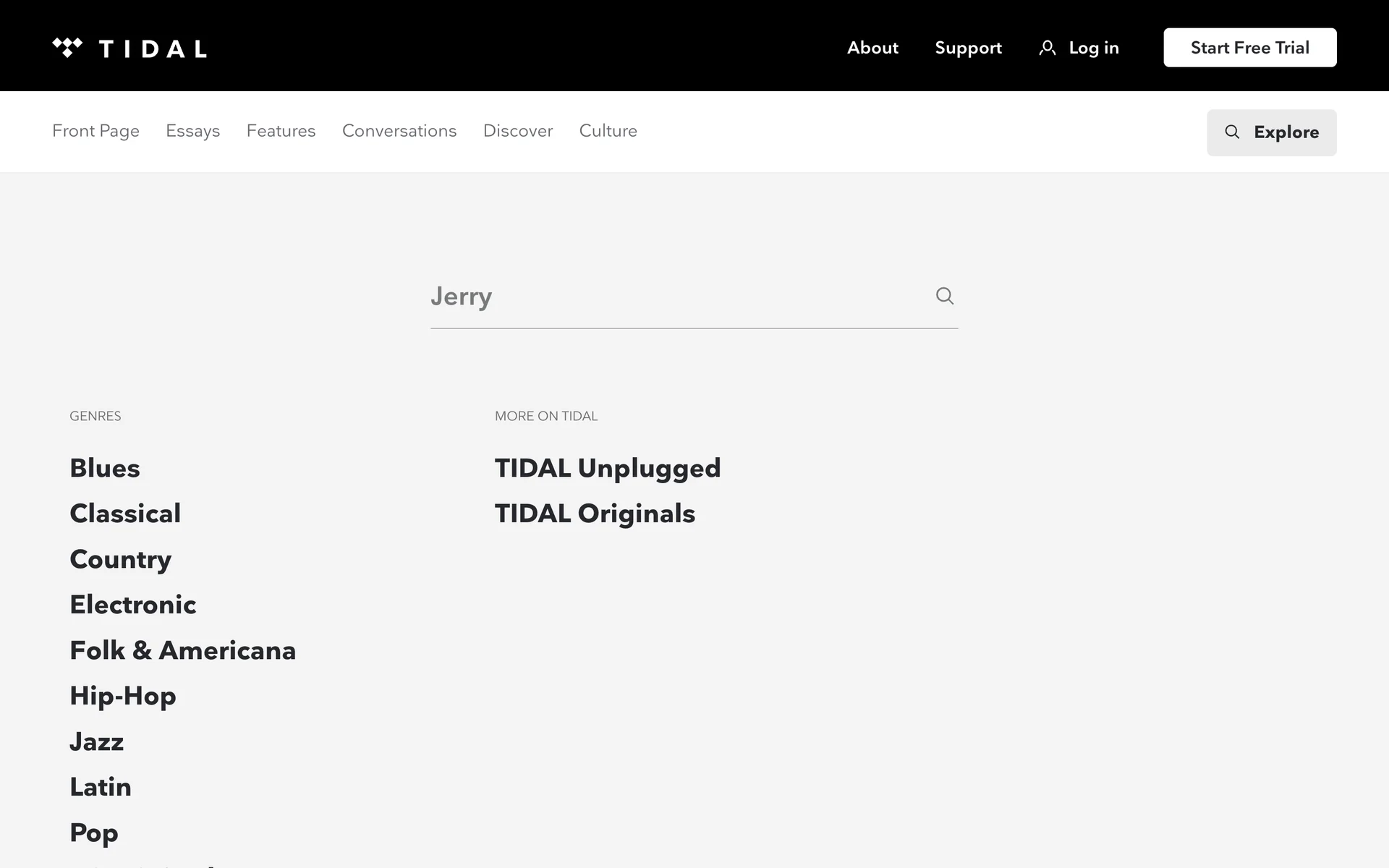Image resolution: width=1389 pixels, height=868 pixels.
Task: Select the Folk & Americana genre
Action: click(x=182, y=650)
